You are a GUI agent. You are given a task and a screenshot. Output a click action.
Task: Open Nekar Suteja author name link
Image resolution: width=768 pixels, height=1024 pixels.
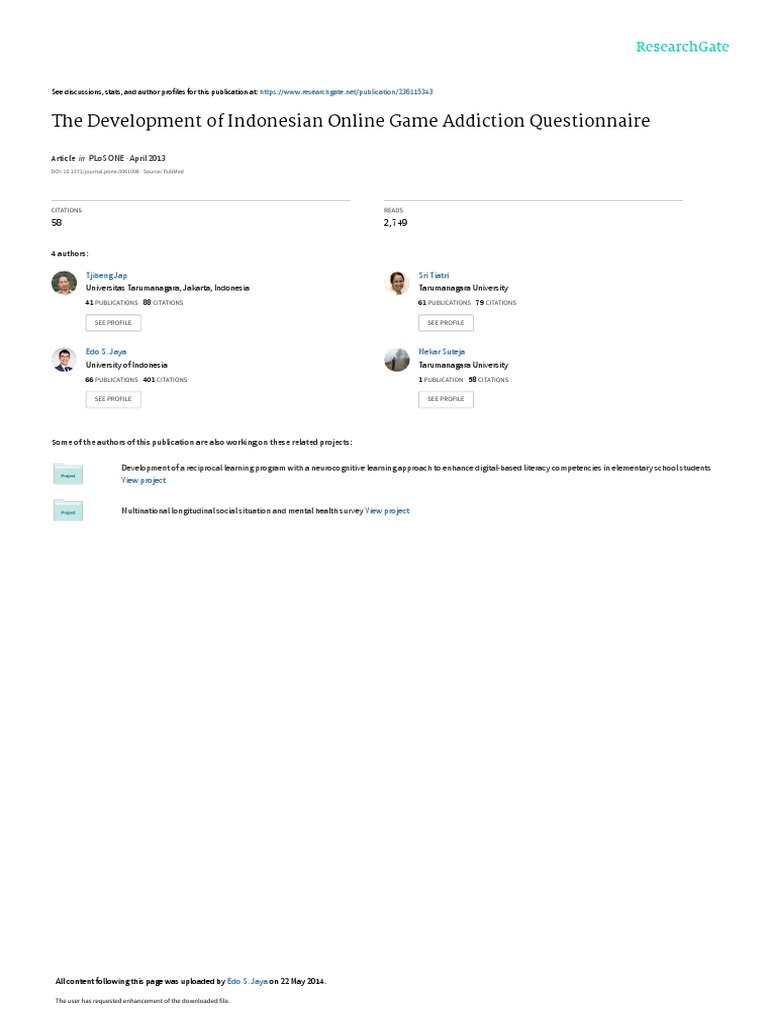click(441, 352)
